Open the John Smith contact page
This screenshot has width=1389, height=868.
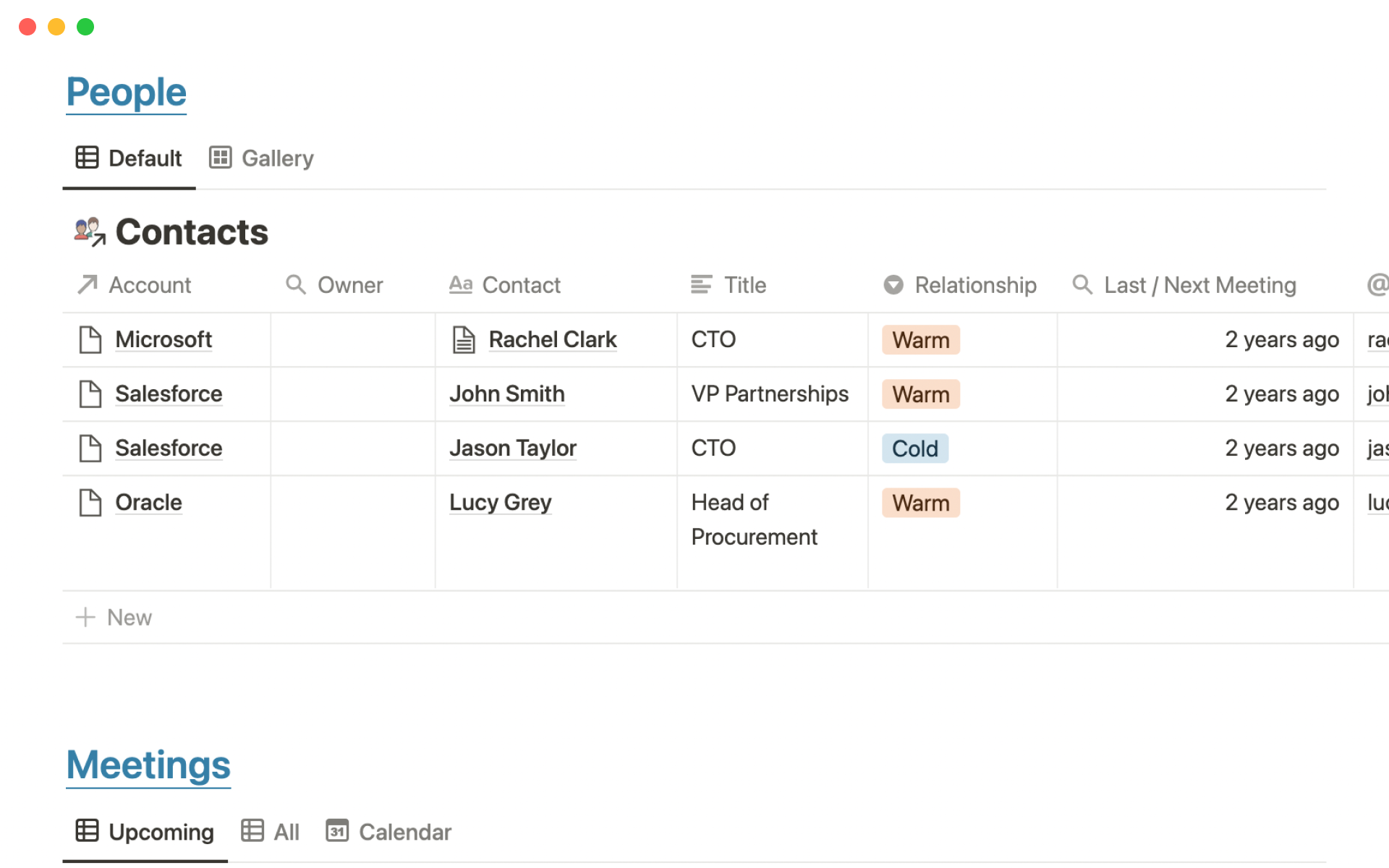tap(506, 393)
